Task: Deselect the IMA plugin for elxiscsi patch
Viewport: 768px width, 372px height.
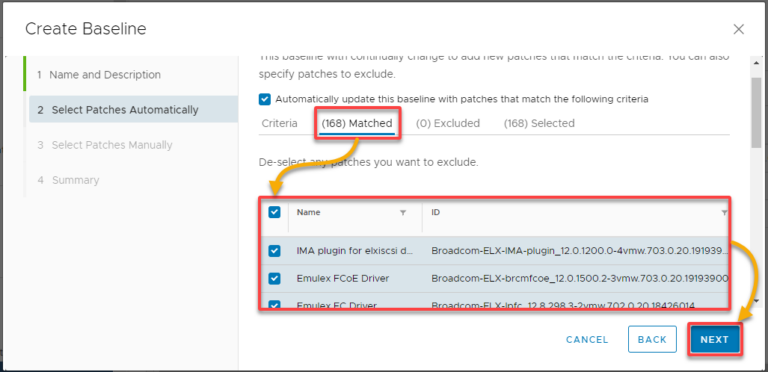Action: [275, 251]
